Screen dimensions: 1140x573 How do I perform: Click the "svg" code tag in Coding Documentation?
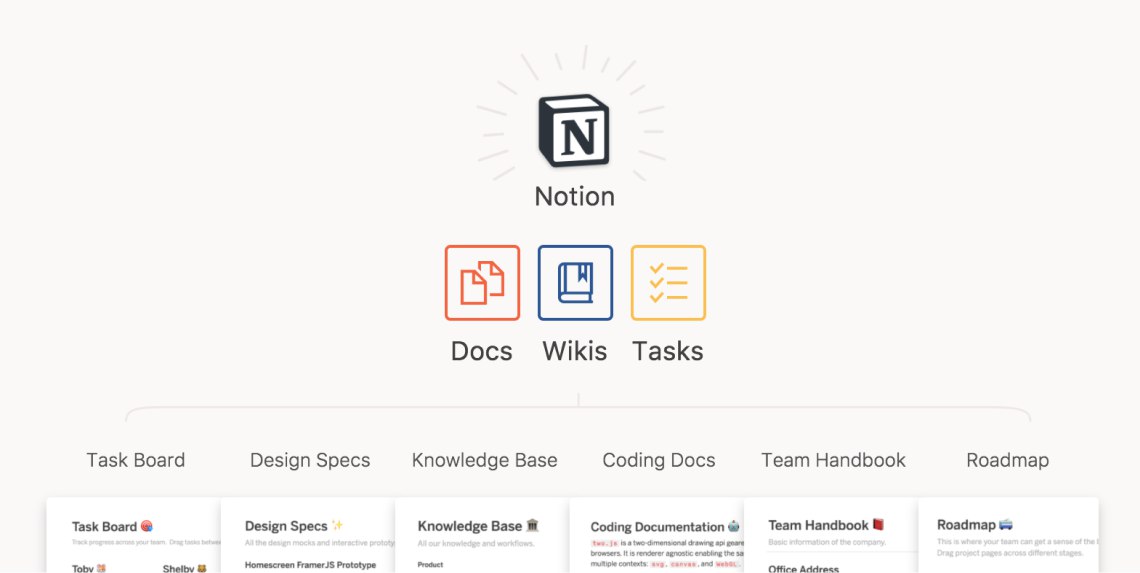pos(658,564)
